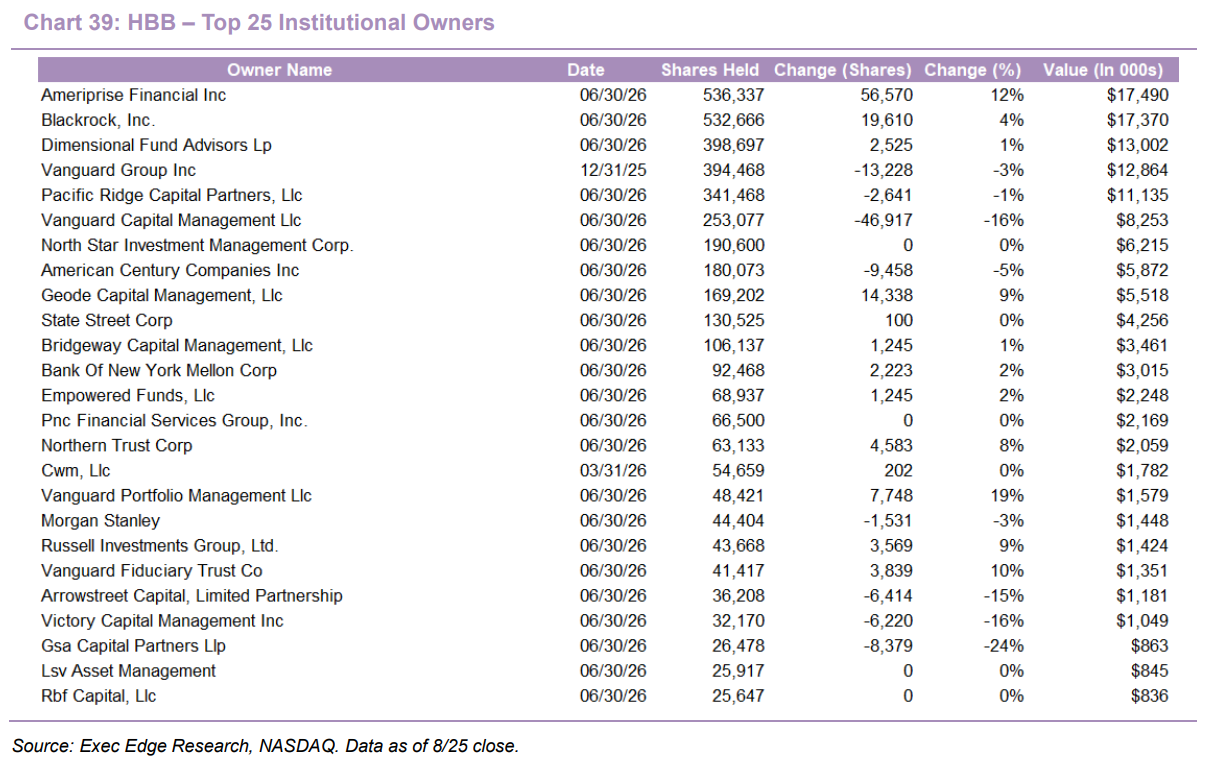Image resolution: width=1209 pixels, height=762 pixels.
Task: Click the chart title 'Chart 39: HBB – Top 25 Institutional Owners'
Action: [259, 22]
